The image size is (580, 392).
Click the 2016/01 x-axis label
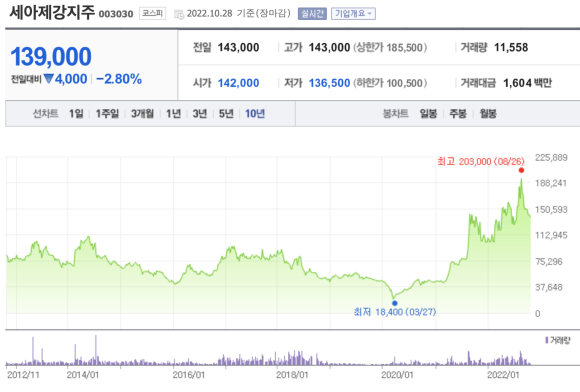click(189, 375)
